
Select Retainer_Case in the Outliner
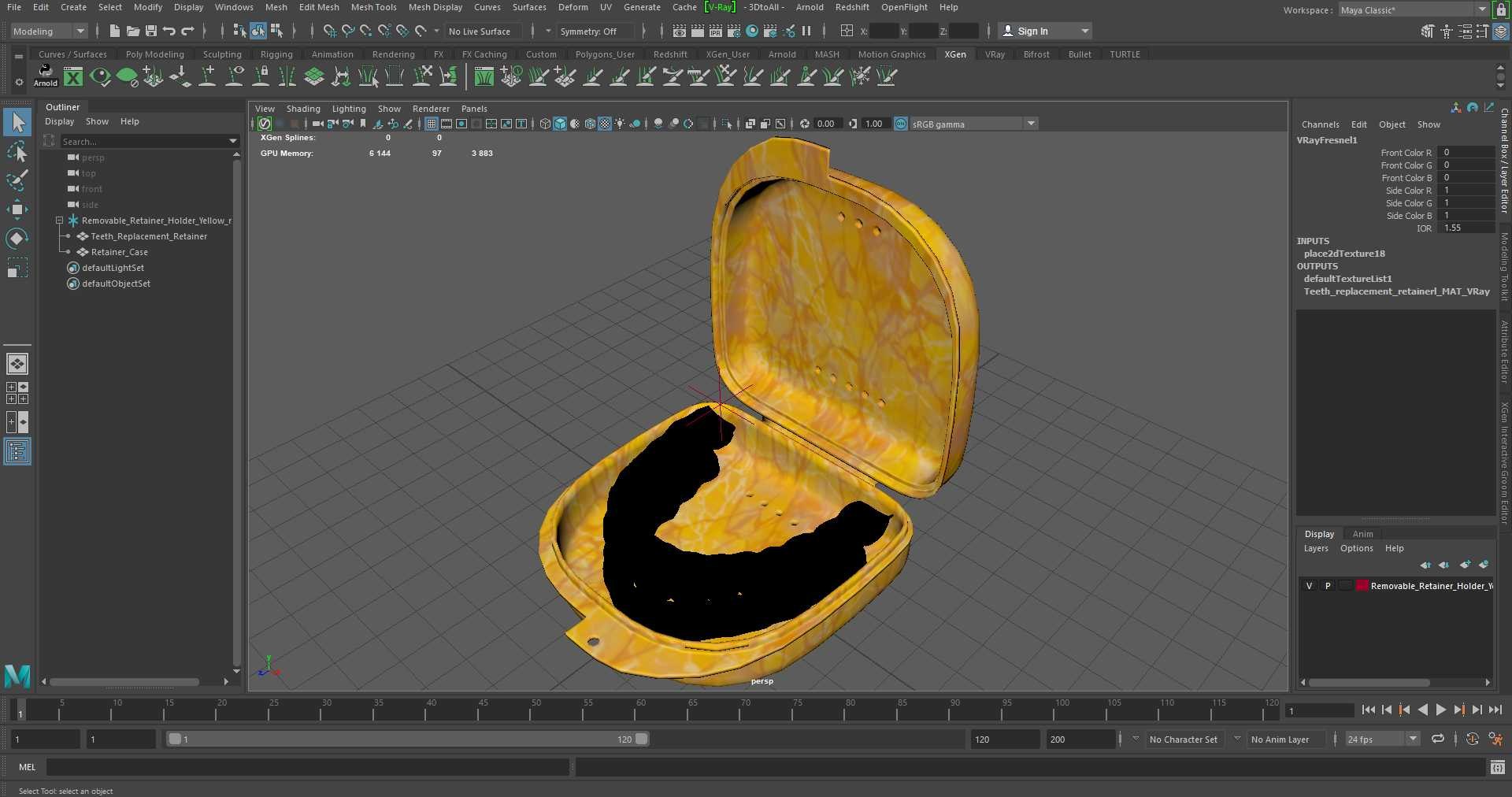[119, 252]
